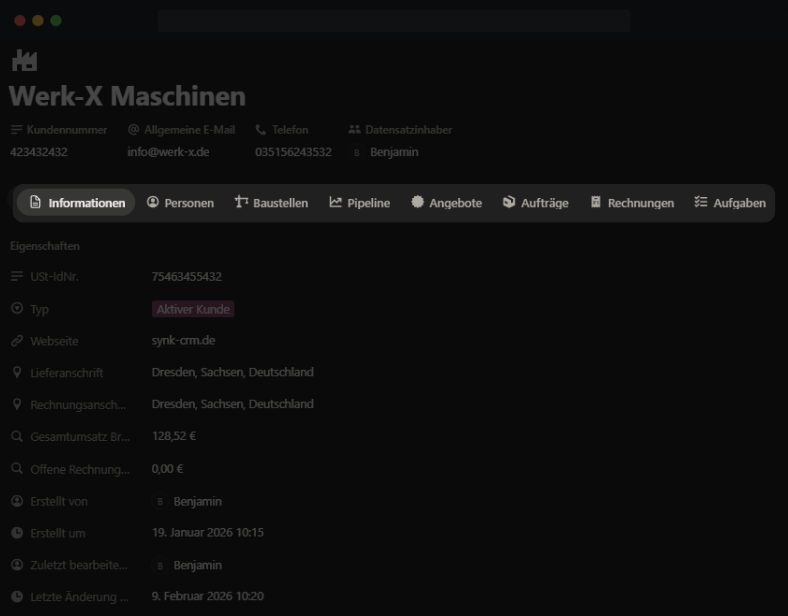The image size is (788, 616).
Task: Open the Rechnungen tab
Action: (x=631, y=203)
